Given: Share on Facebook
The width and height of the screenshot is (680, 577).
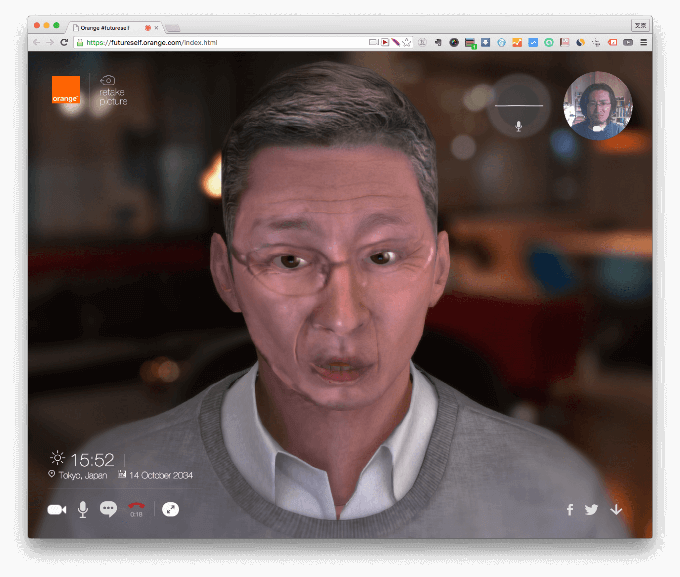Looking at the screenshot, I should [x=570, y=510].
